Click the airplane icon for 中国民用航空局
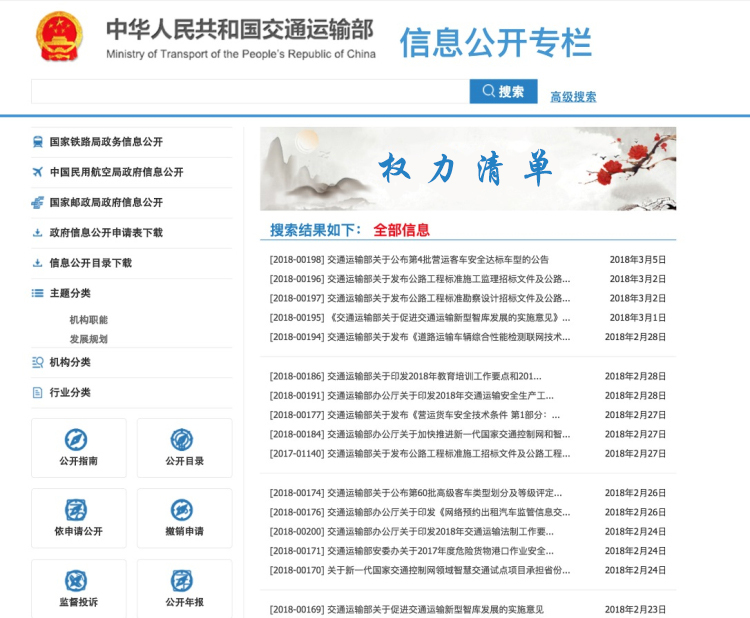 coord(37,172)
